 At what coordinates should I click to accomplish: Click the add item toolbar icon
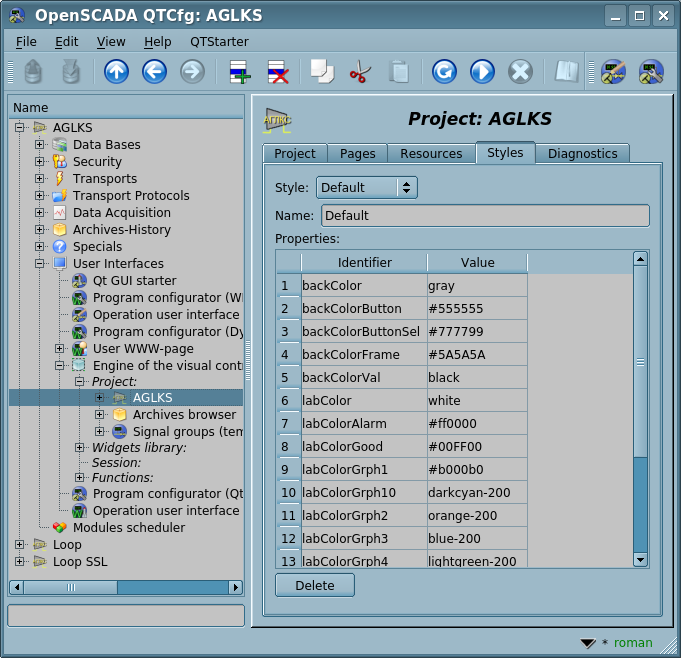coord(240,72)
